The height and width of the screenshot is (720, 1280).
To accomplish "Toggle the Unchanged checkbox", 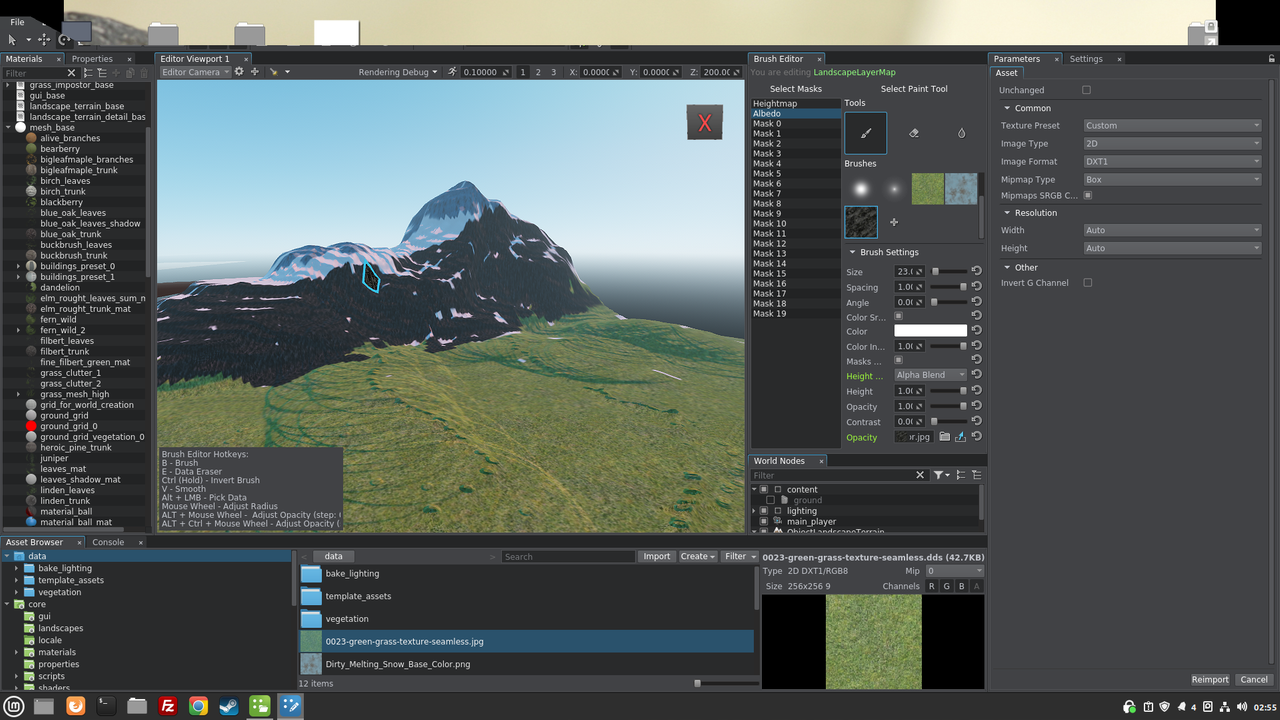I will coord(1086,90).
